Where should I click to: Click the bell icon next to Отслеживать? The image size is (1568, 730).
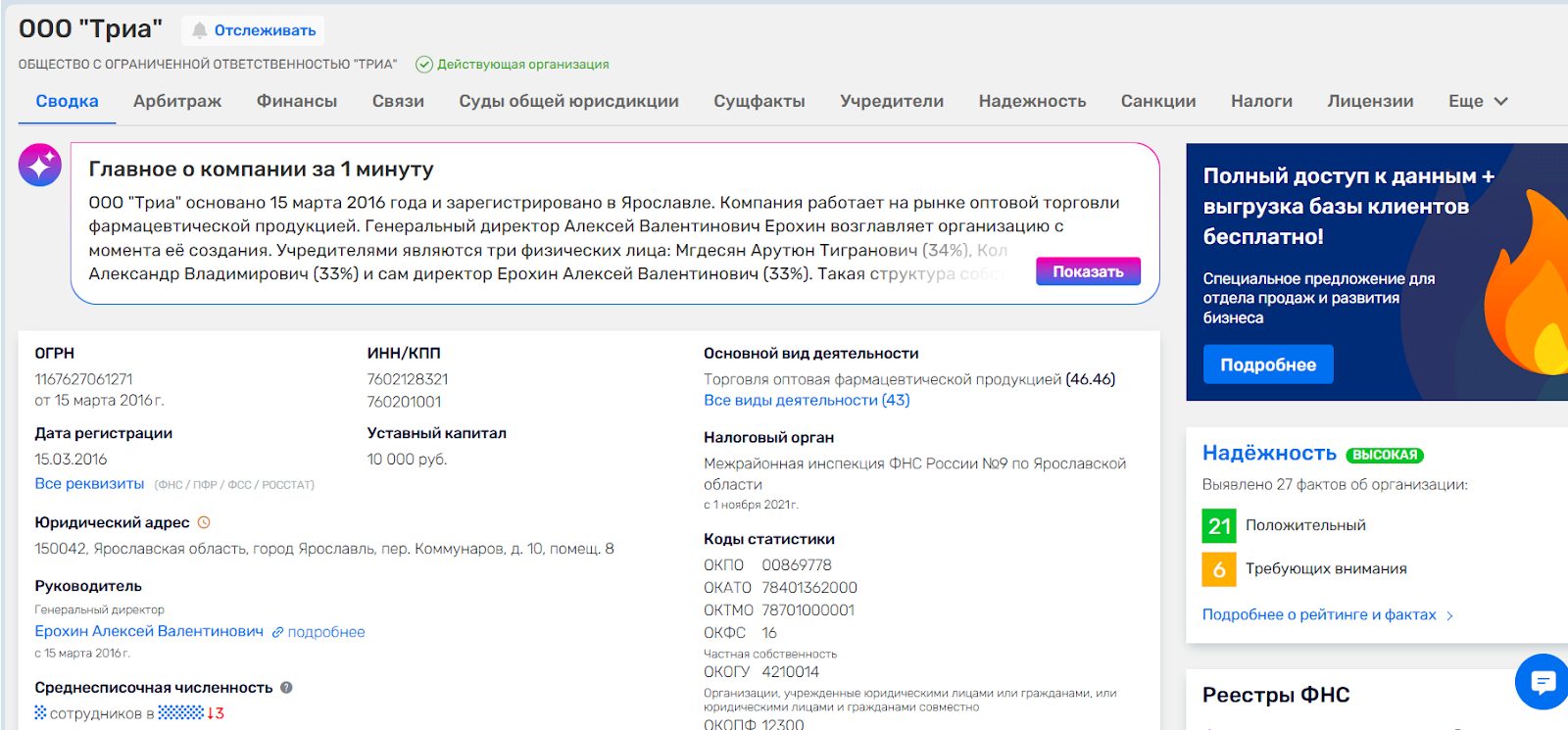point(200,30)
